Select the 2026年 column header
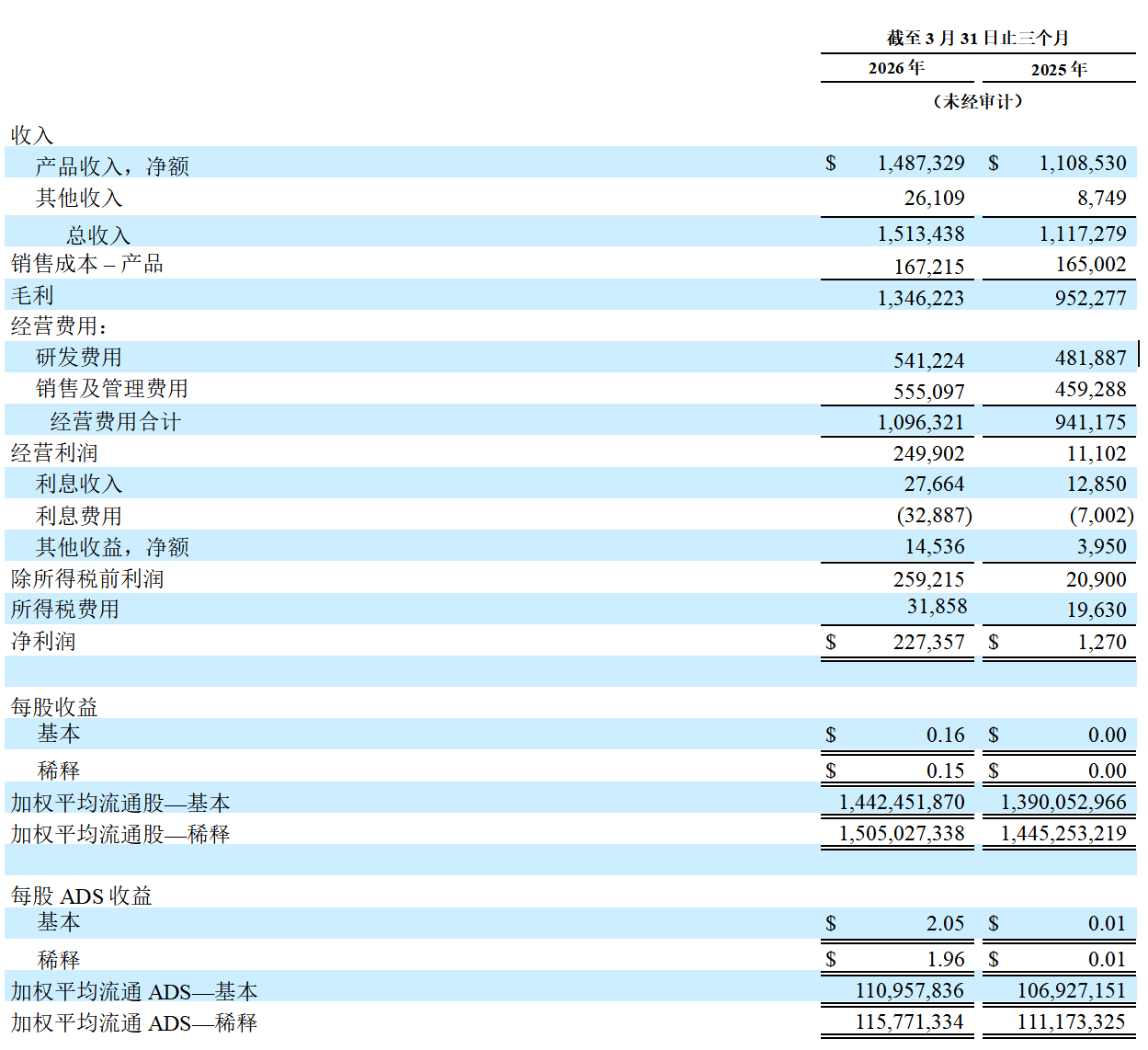This screenshot has height=1050, width=1148. 896,68
